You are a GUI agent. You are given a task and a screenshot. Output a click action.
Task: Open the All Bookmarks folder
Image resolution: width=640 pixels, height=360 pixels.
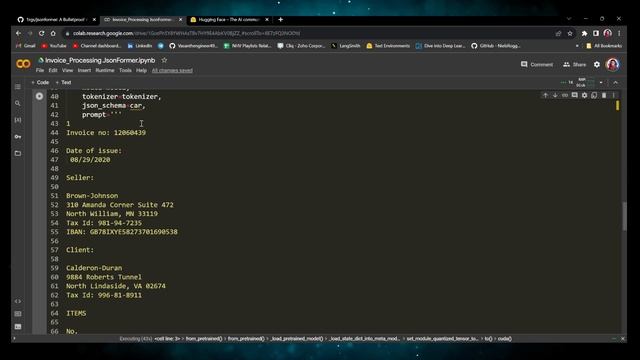click(x=604, y=46)
